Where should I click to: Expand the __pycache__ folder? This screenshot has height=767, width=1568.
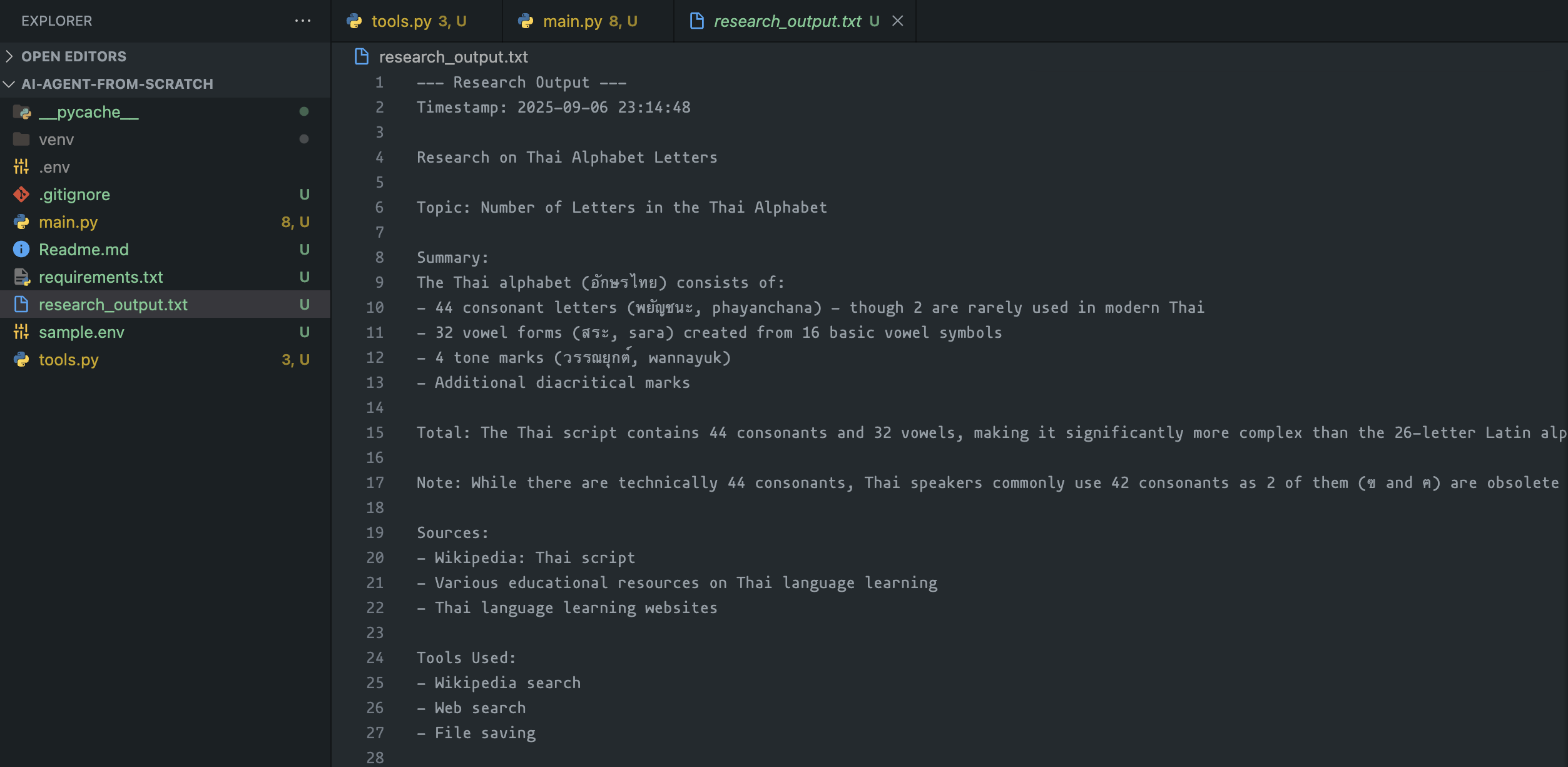click(x=89, y=112)
